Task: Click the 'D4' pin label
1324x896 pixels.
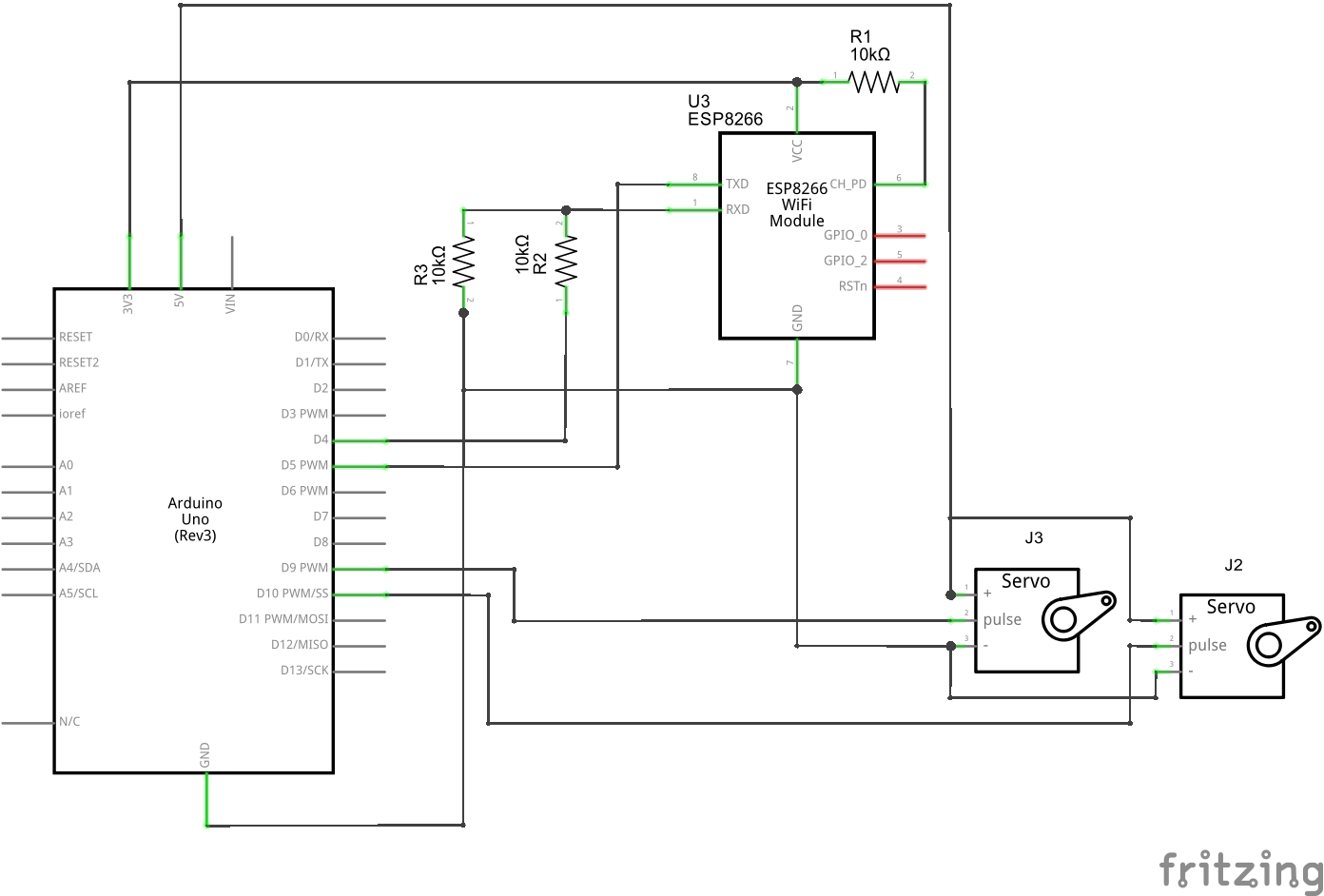Action: pos(321,440)
